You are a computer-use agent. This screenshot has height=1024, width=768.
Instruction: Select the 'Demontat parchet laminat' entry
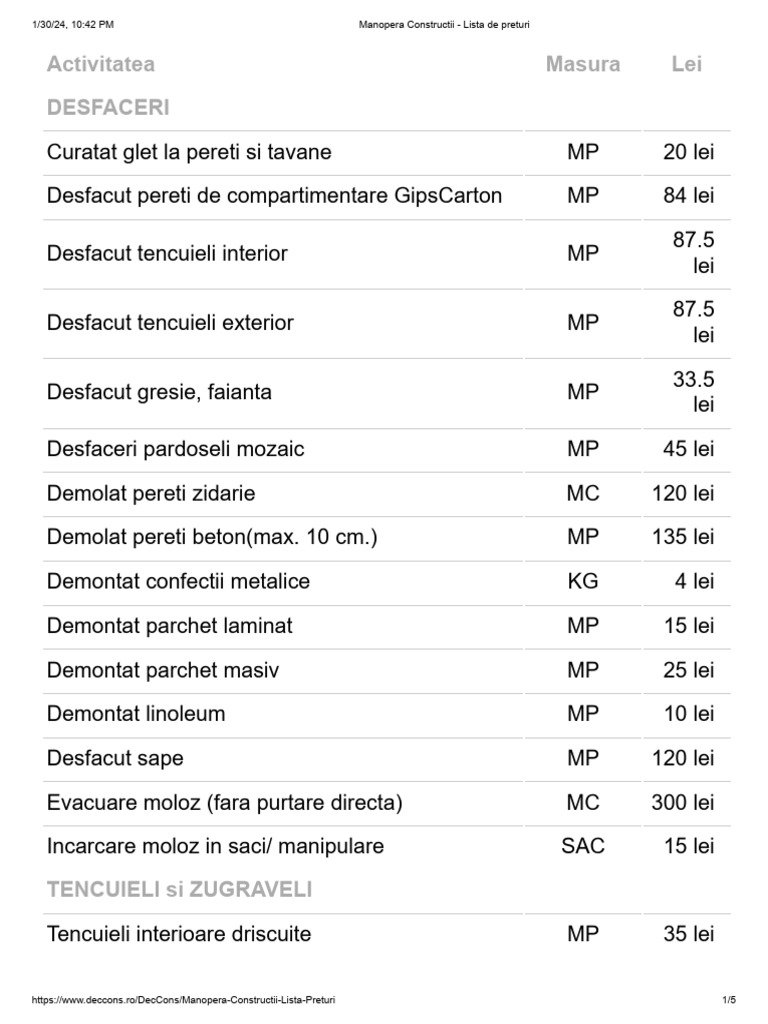(170, 626)
